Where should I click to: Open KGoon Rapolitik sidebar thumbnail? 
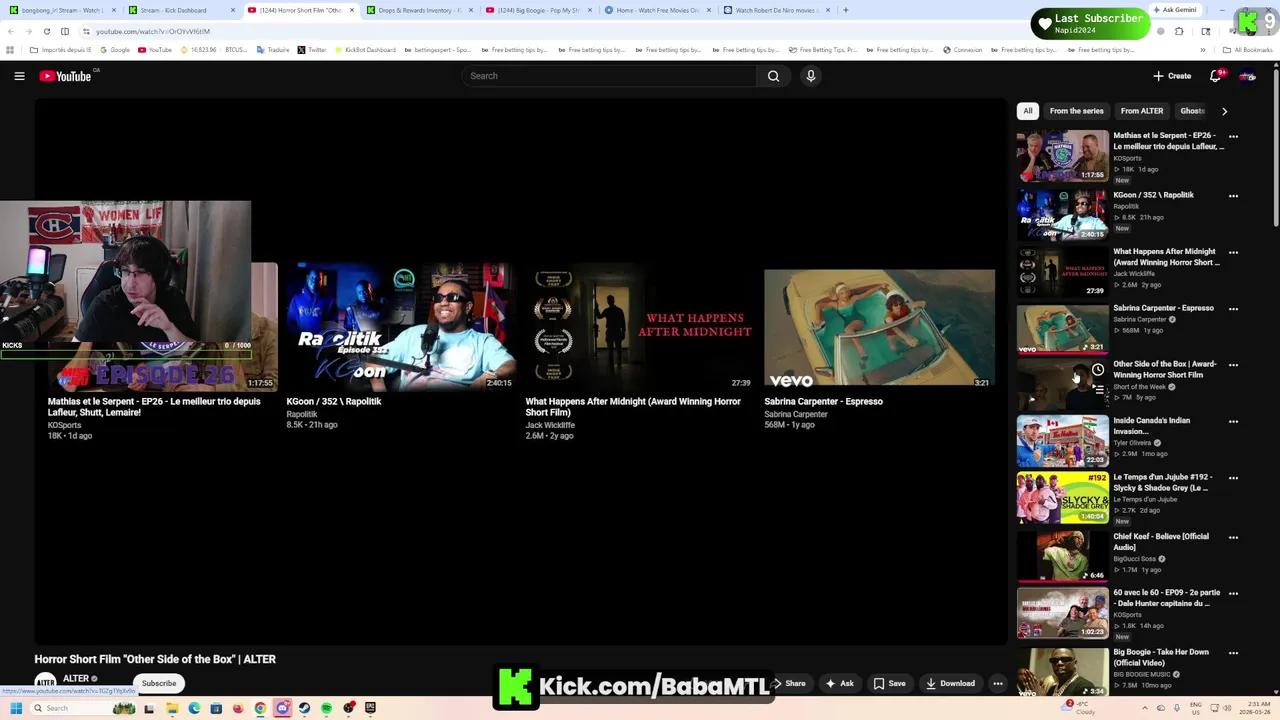tap(1063, 214)
